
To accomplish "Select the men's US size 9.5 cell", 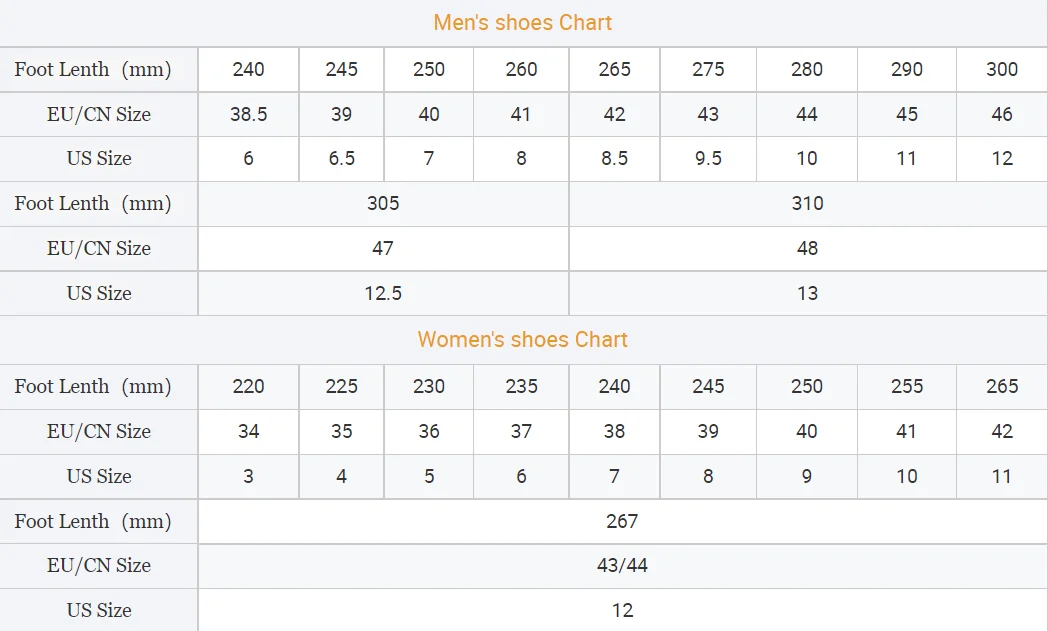I will tap(708, 159).
